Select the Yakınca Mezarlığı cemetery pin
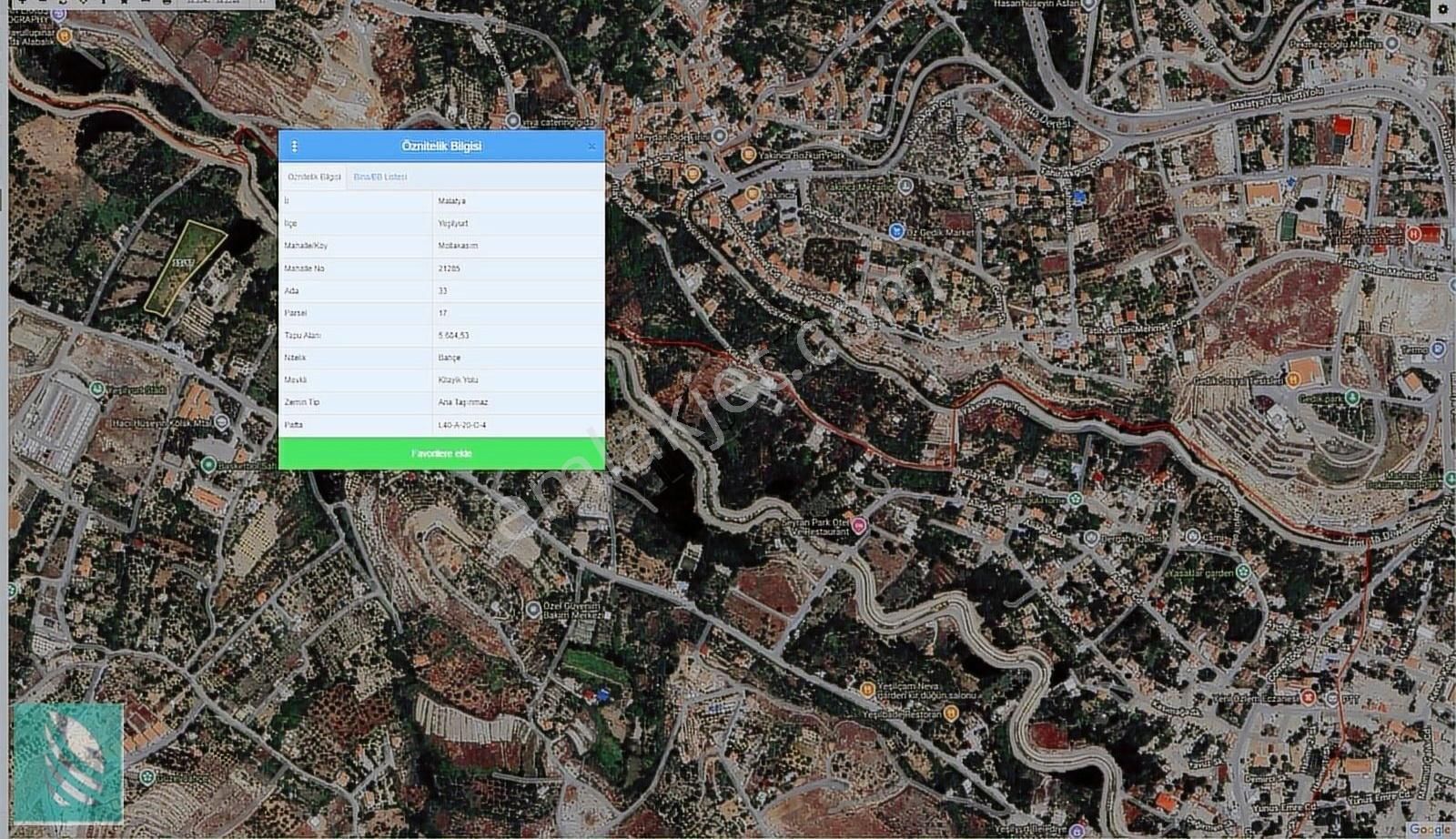The height and width of the screenshot is (839, 1456). click(x=905, y=186)
